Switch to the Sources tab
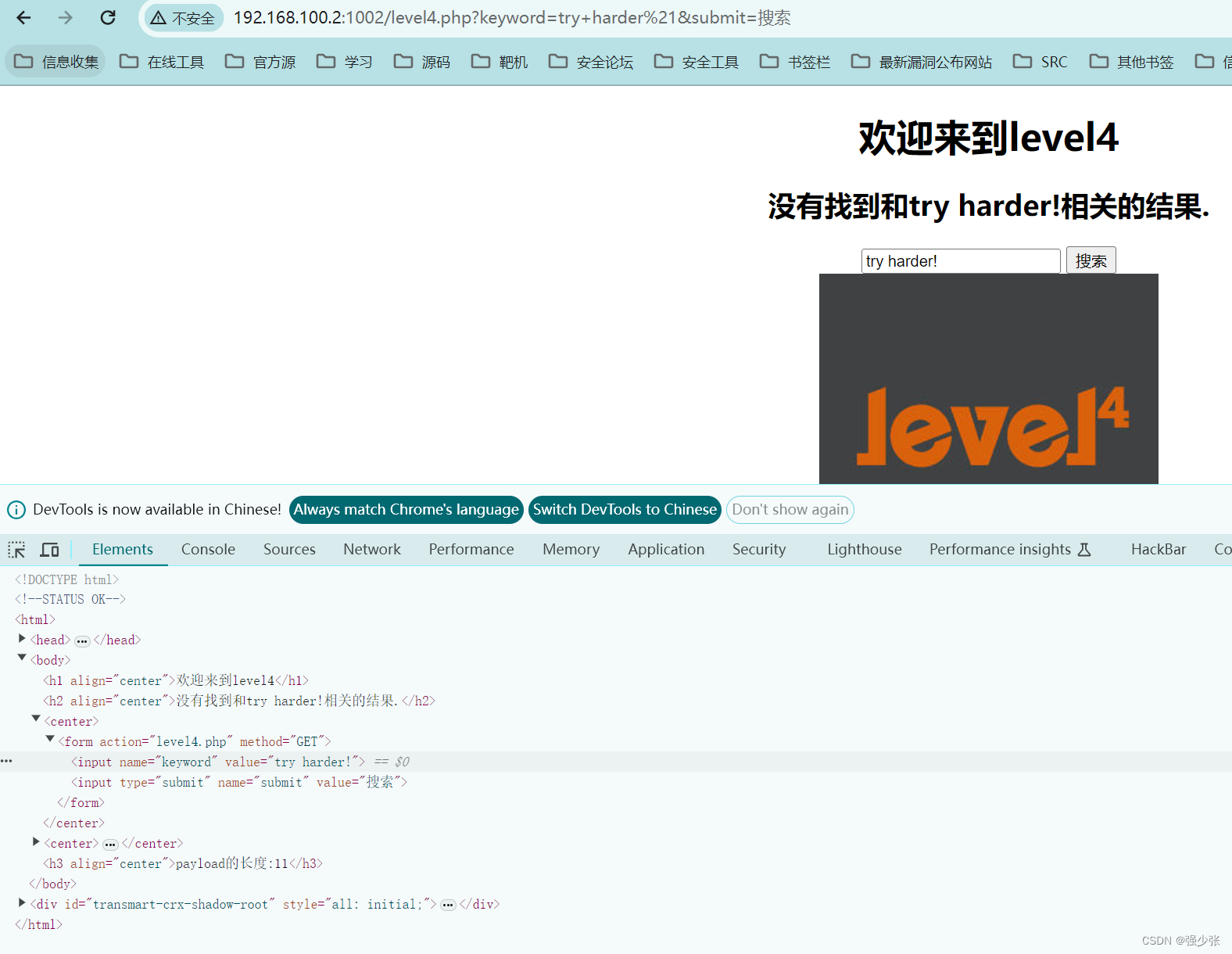This screenshot has height=954, width=1232. 289,550
